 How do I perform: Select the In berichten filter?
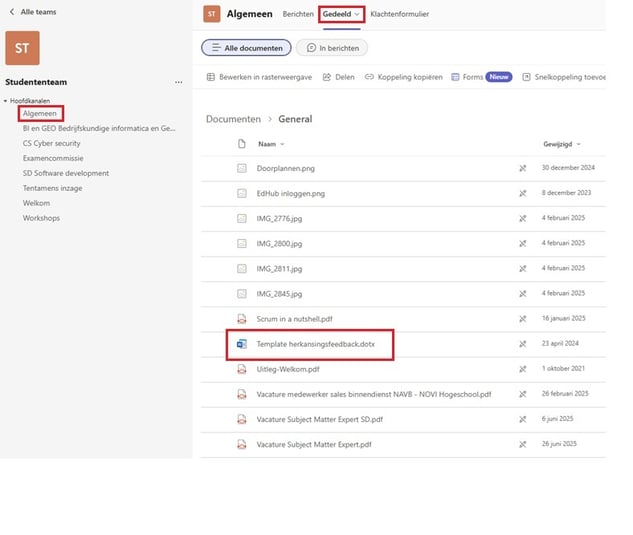332,48
